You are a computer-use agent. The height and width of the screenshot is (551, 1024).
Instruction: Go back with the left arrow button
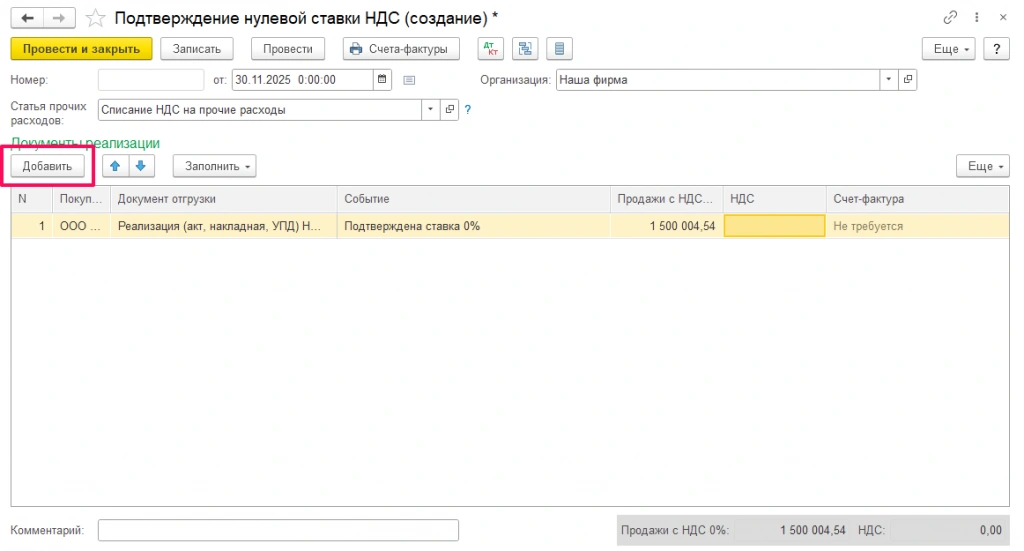[27, 18]
